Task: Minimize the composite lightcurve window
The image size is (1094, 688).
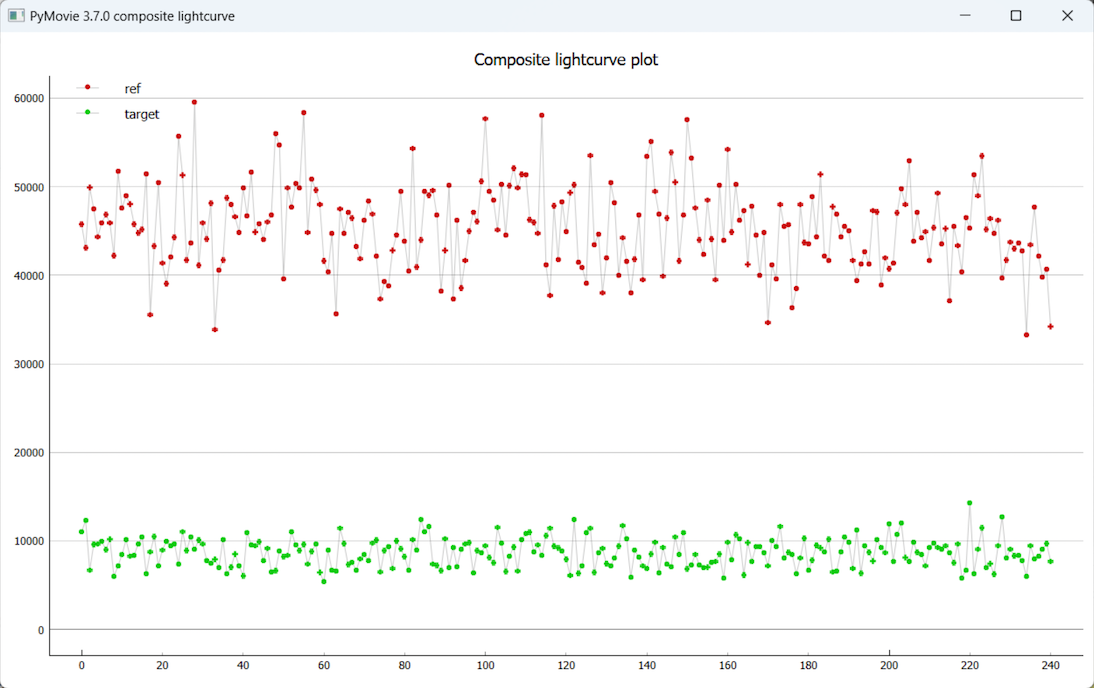Action: pos(965,16)
